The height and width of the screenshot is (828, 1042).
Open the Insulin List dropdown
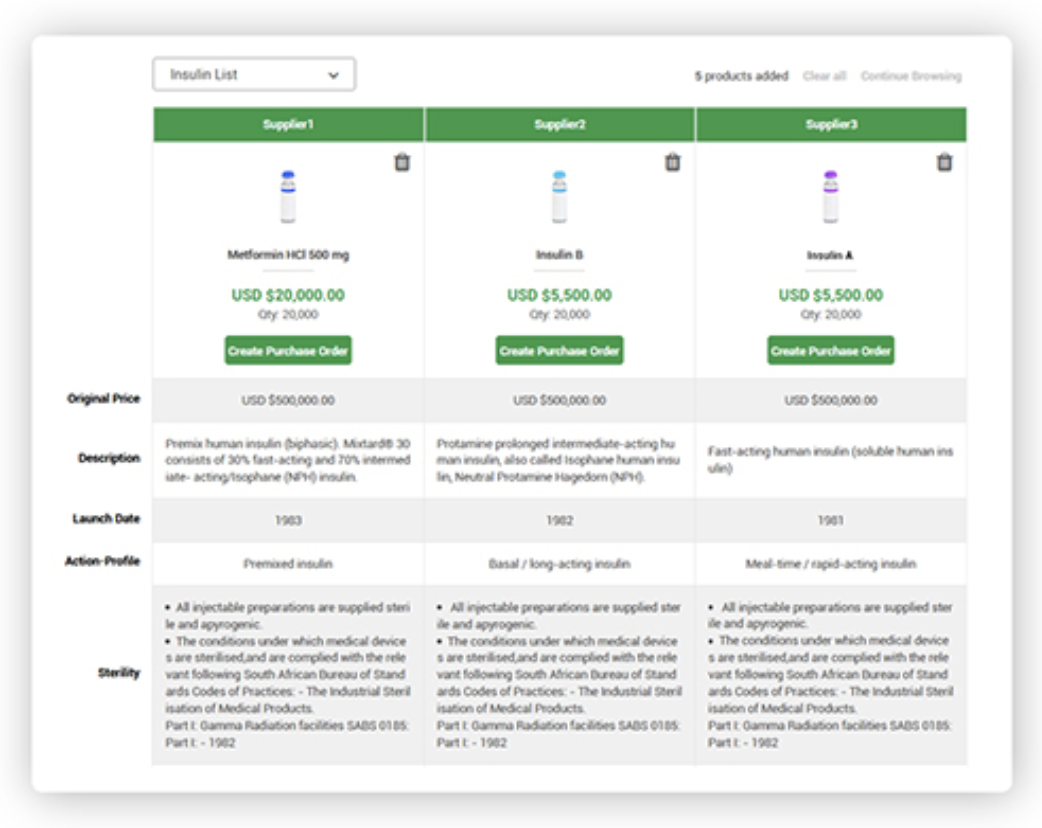click(254, 74)
